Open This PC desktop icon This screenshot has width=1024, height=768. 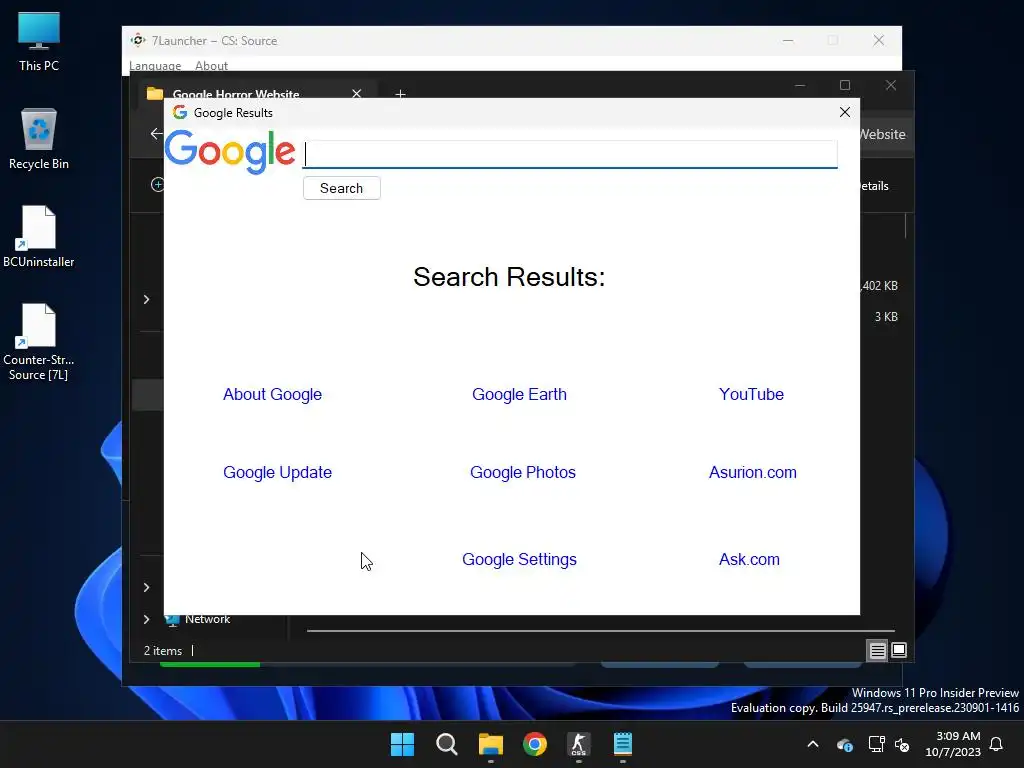pyautogui.click(x=39, y=42)
